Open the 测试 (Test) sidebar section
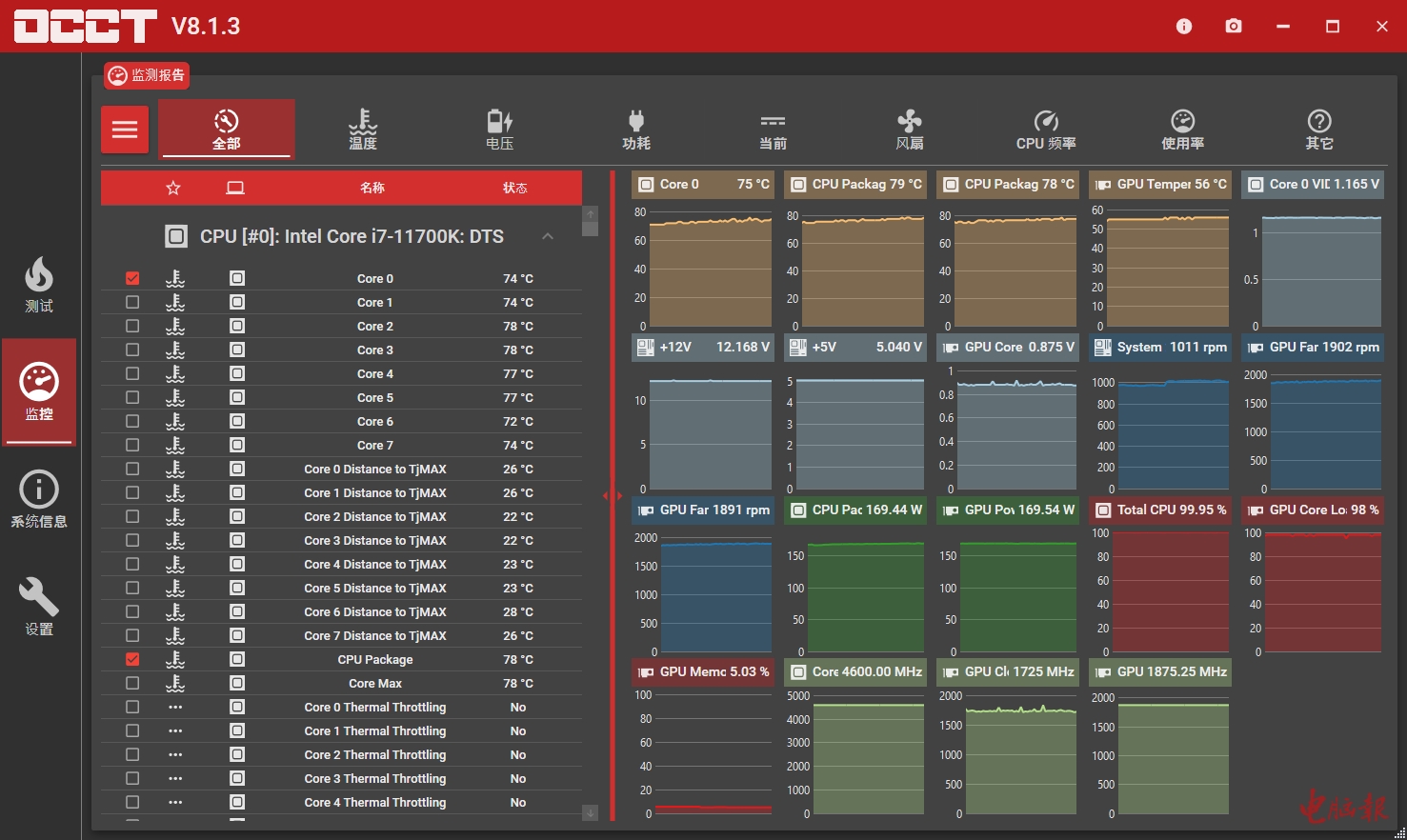Viewport: 1407px width, 840px height. click(x=39, y=285)
